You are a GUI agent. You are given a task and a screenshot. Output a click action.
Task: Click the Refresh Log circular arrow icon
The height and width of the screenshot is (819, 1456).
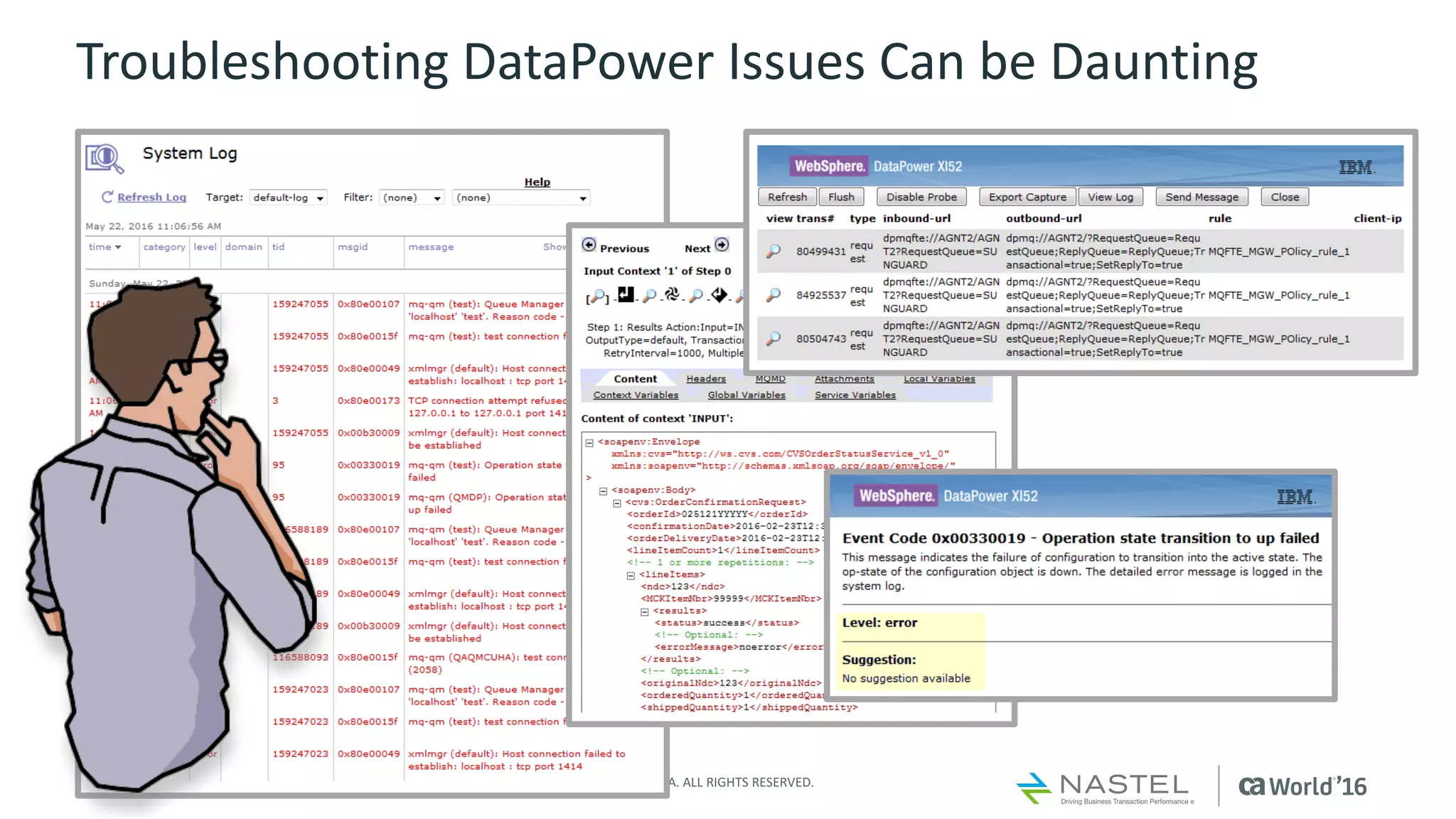(107, 197)
